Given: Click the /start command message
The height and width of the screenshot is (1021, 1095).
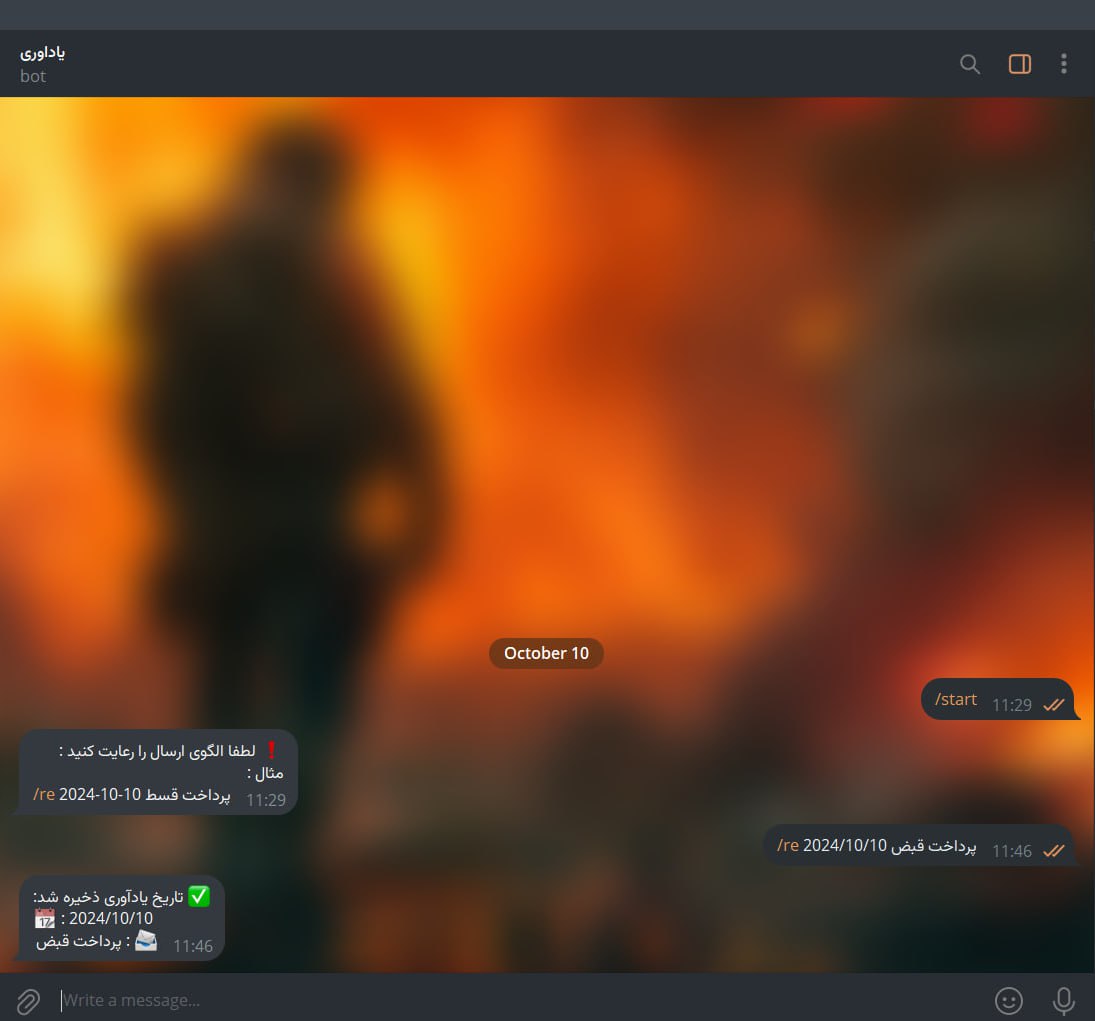Looking at the screenshot, I should pos(955,699).
